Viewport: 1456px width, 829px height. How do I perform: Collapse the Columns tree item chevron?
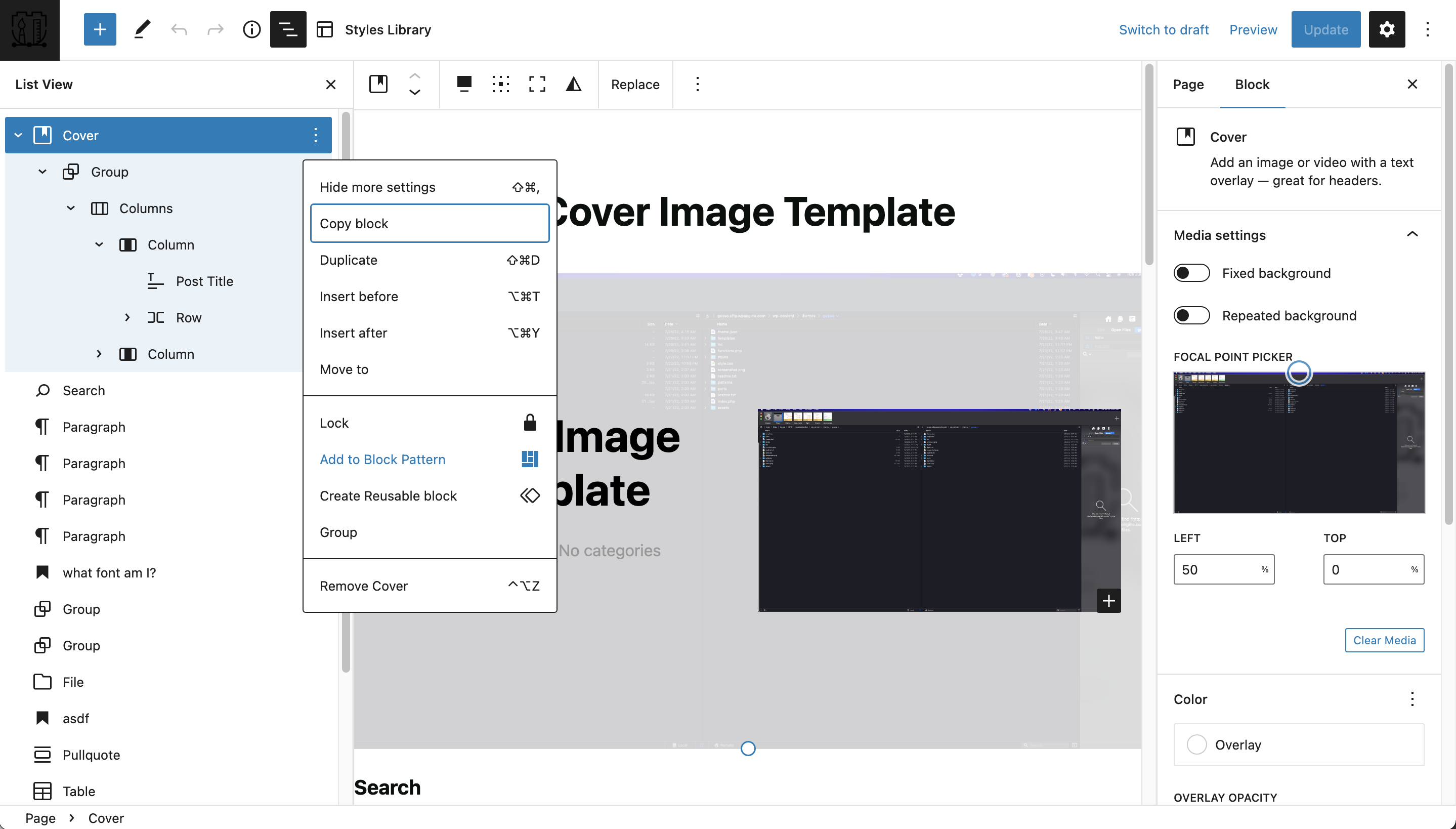(70, 208)
